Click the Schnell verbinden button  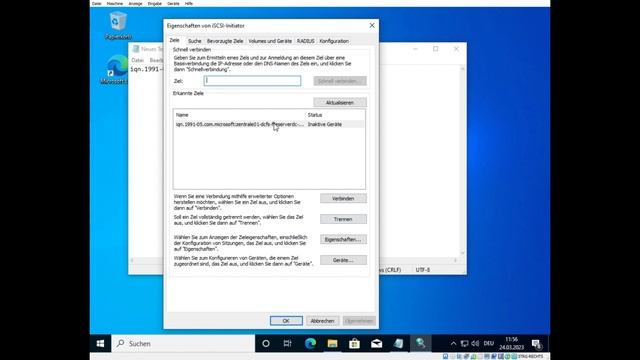(340, 81)
